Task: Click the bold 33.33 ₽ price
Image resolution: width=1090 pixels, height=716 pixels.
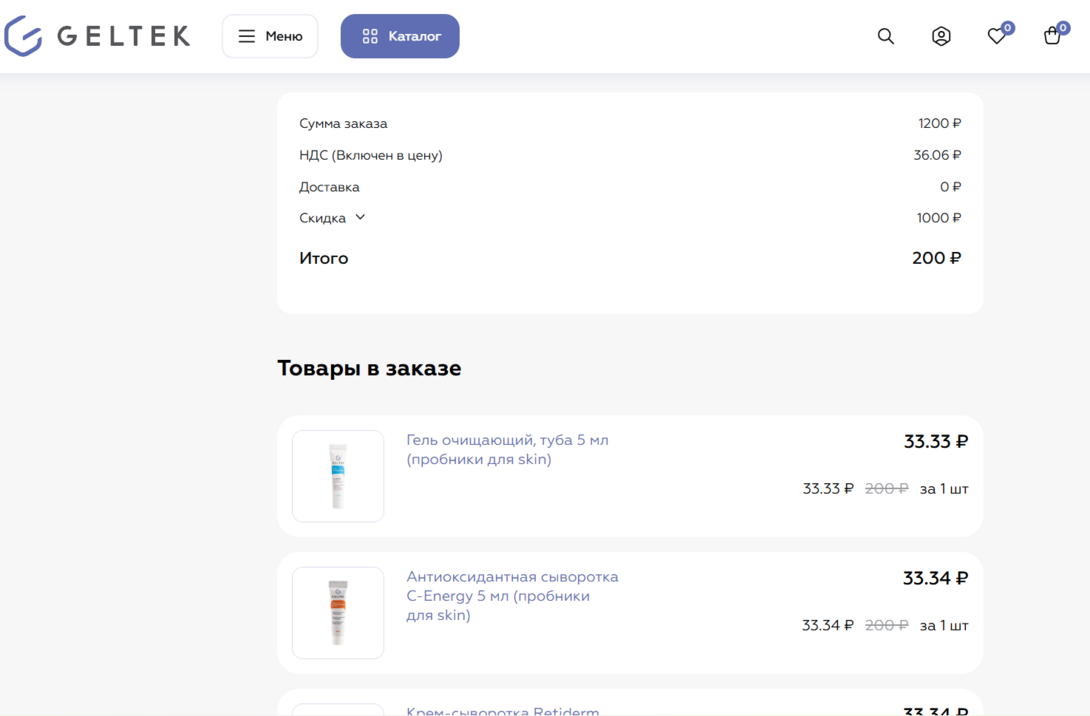Action: (x=936, y=441)
